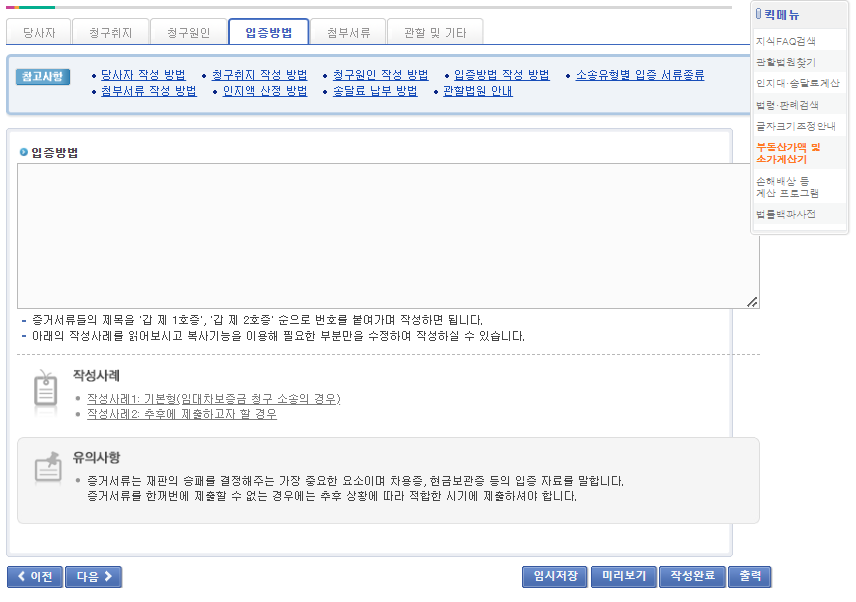
Task: Open 지식FAQ검색 in the quick menu
Action: 786,42
